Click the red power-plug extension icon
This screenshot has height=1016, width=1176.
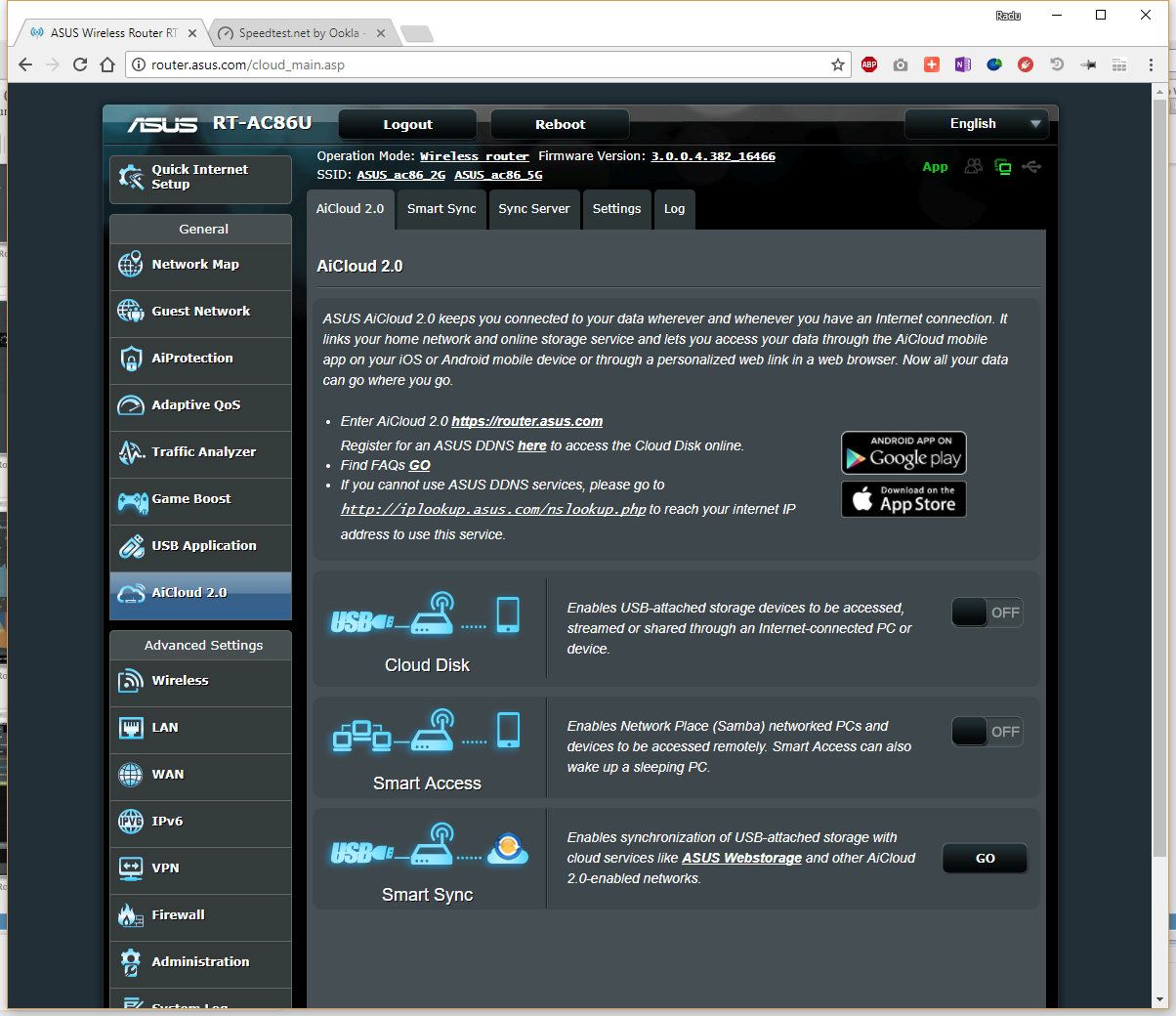point(1026,64)
